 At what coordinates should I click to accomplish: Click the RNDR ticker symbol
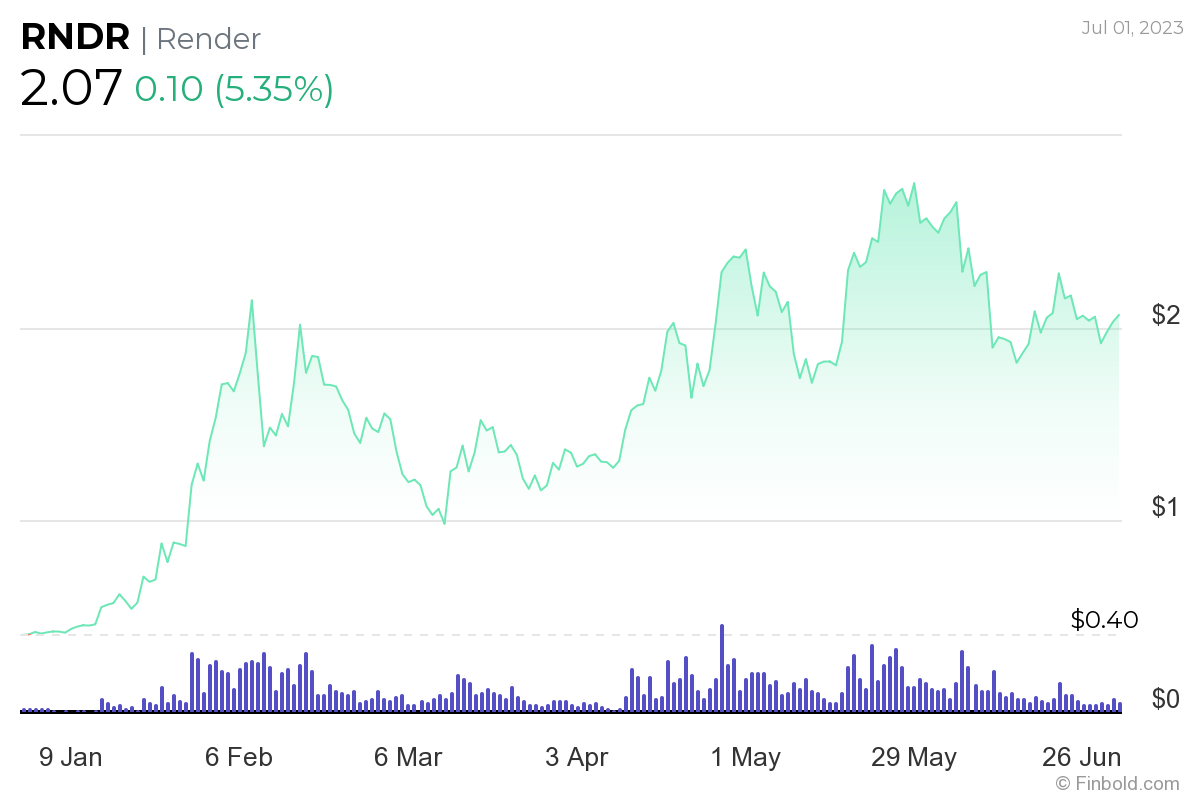click(x=75, y=37)
